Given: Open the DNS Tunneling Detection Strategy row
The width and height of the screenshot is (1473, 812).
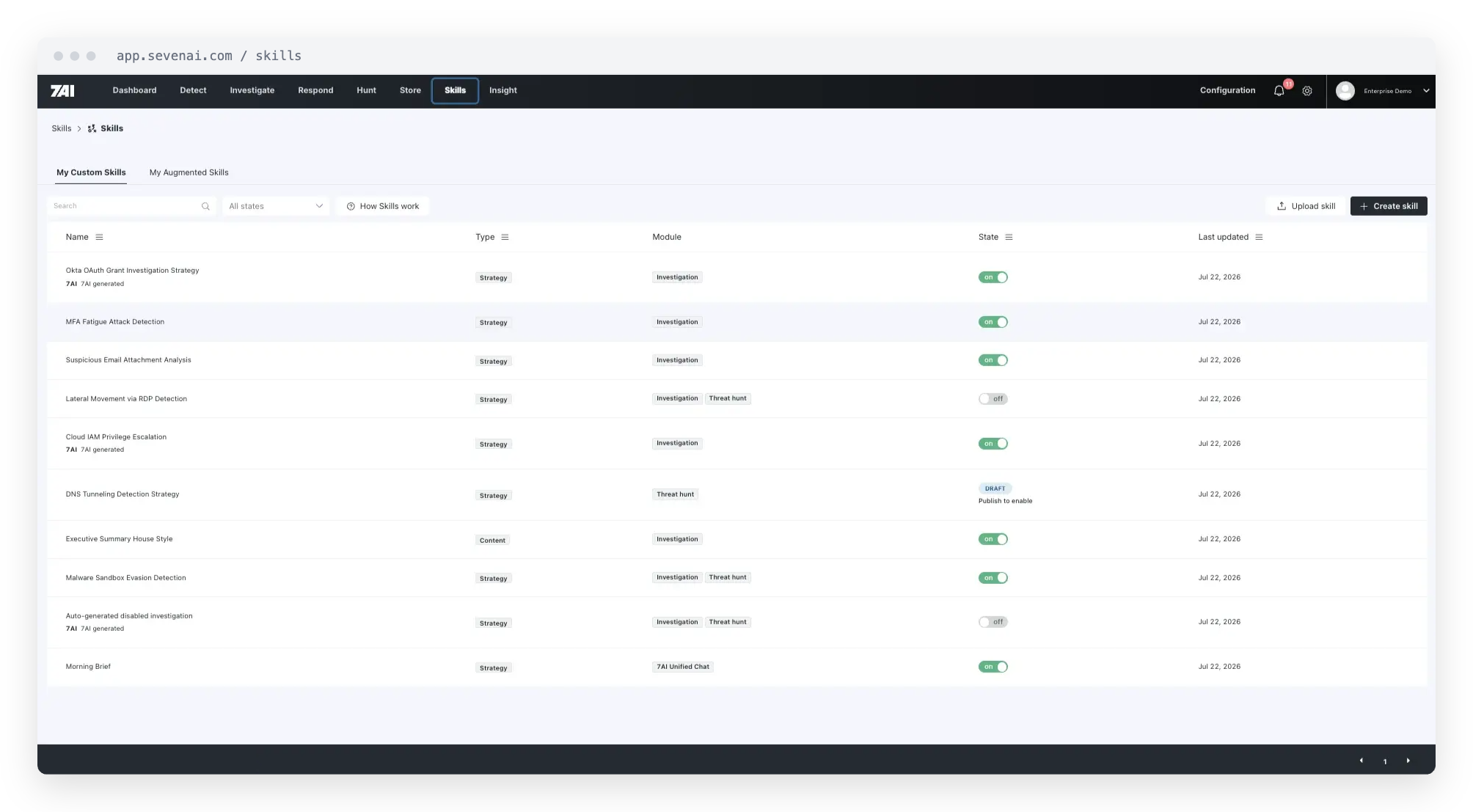Looking at the screenshot, I should point(736,494).
